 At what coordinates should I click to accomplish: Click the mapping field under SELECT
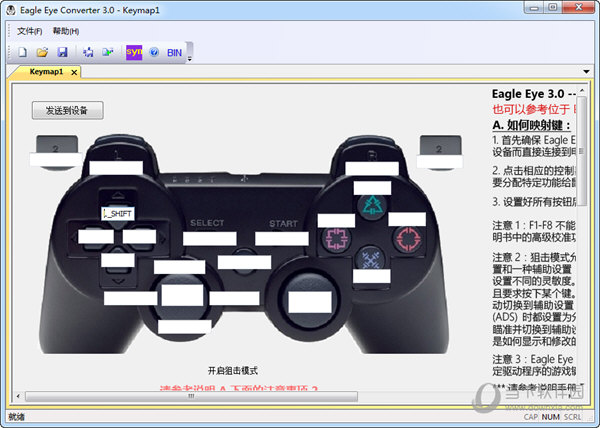click(210, 239)
